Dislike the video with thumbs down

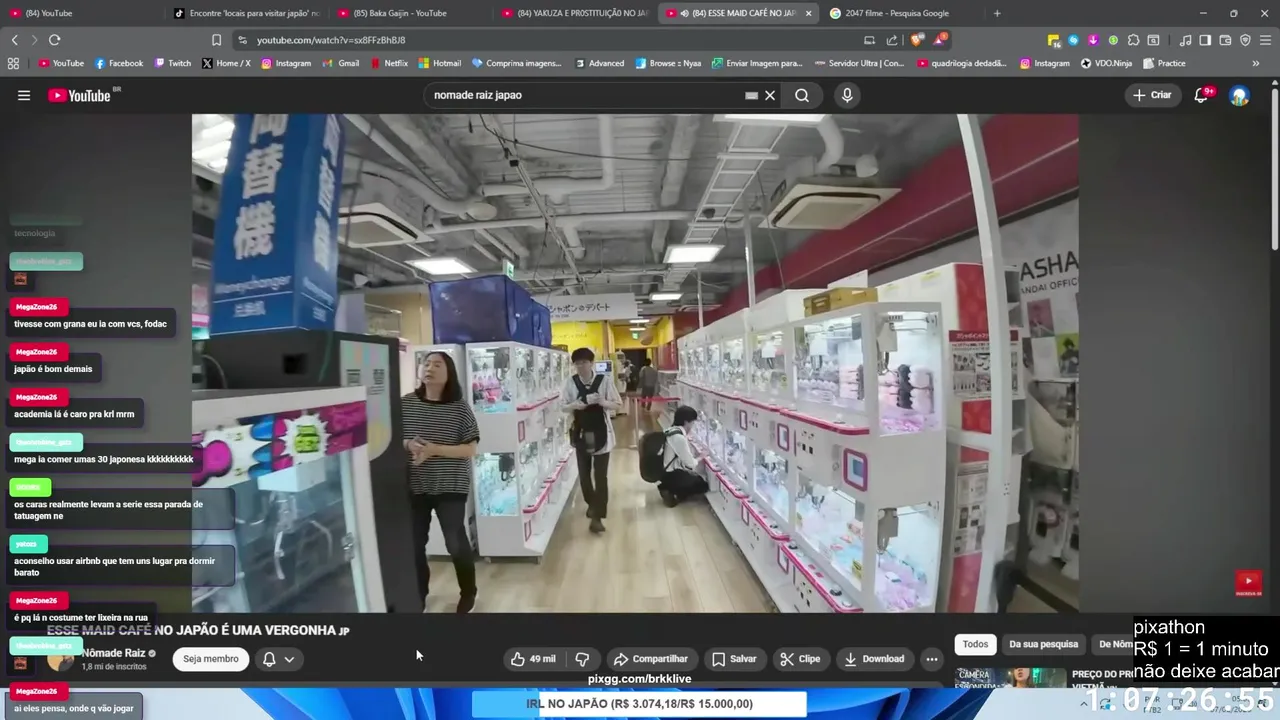(x=582, y=659)
